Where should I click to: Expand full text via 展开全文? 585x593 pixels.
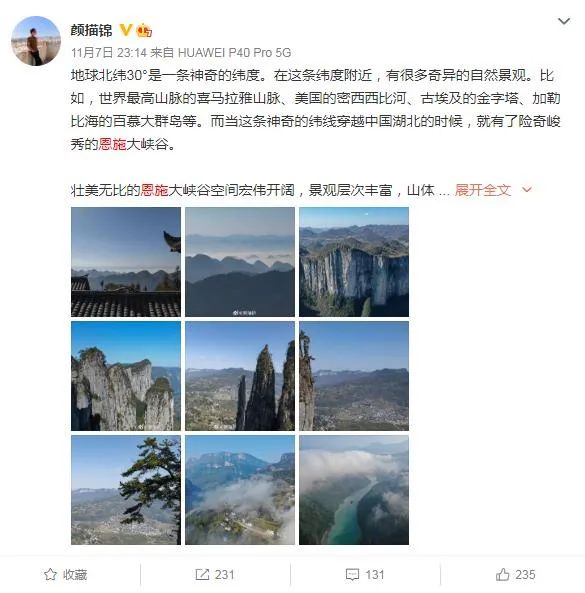pyautogui.click(x=483, y=190)
